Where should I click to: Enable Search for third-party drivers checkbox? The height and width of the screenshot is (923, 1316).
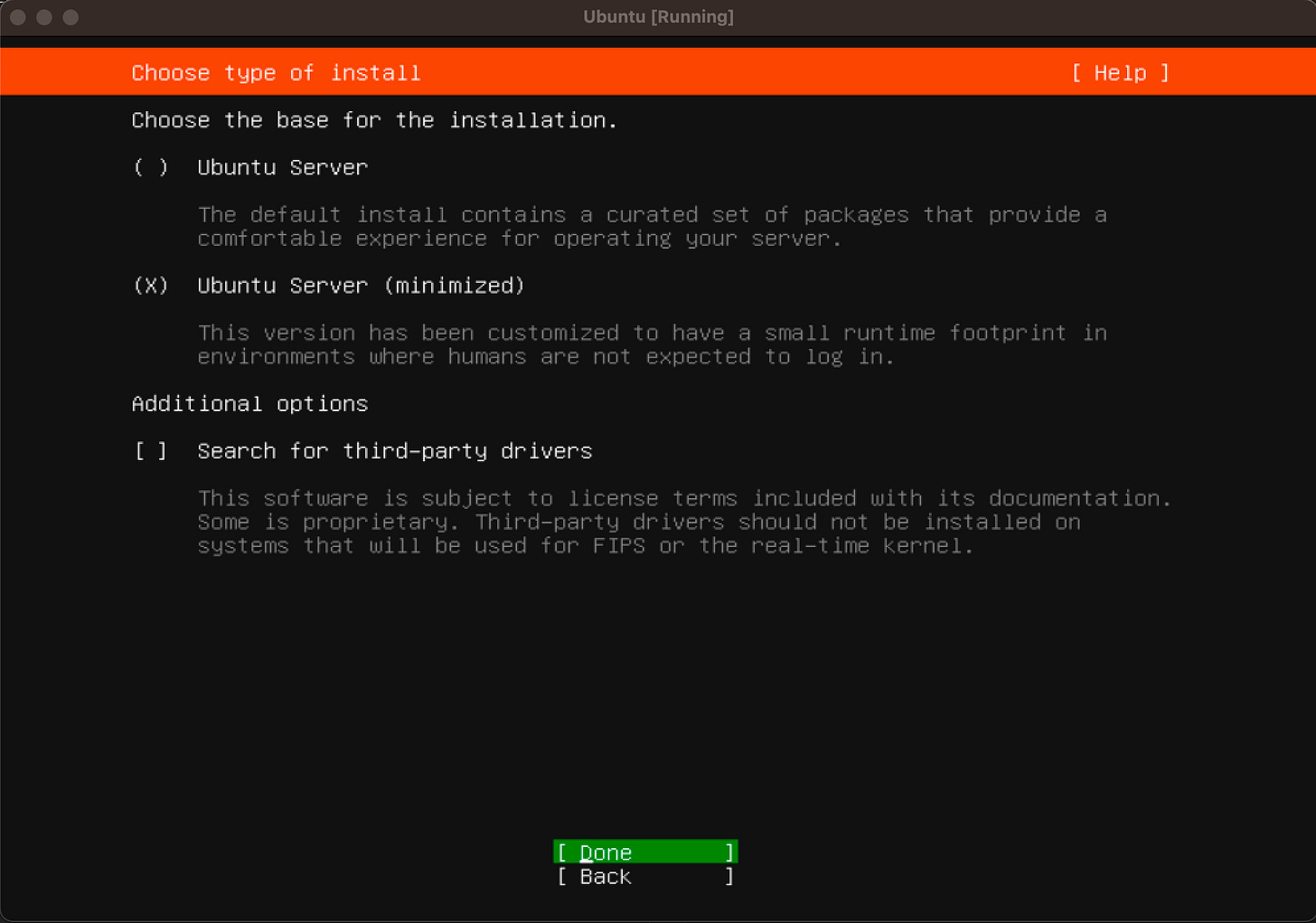pos(151,450)
